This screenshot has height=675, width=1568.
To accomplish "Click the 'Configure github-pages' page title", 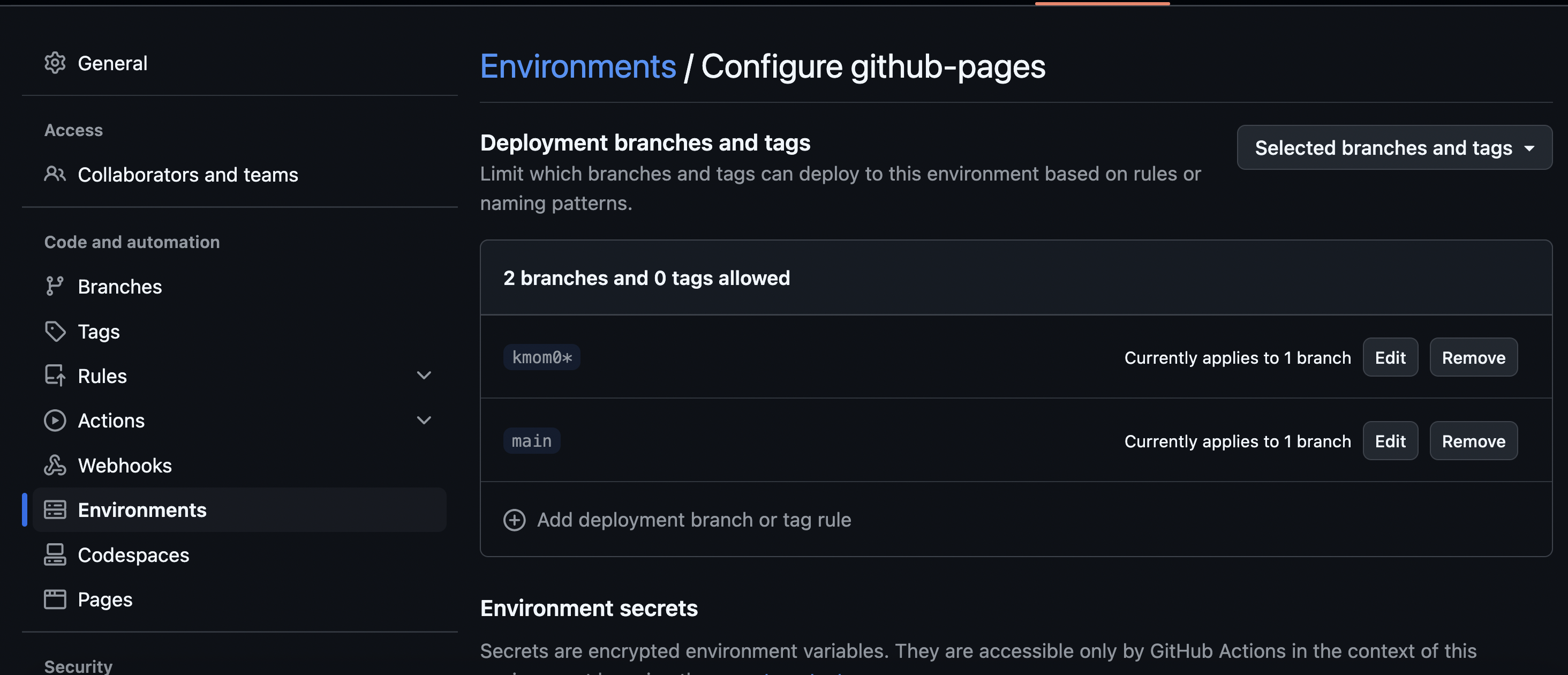I will pos(873,66).
